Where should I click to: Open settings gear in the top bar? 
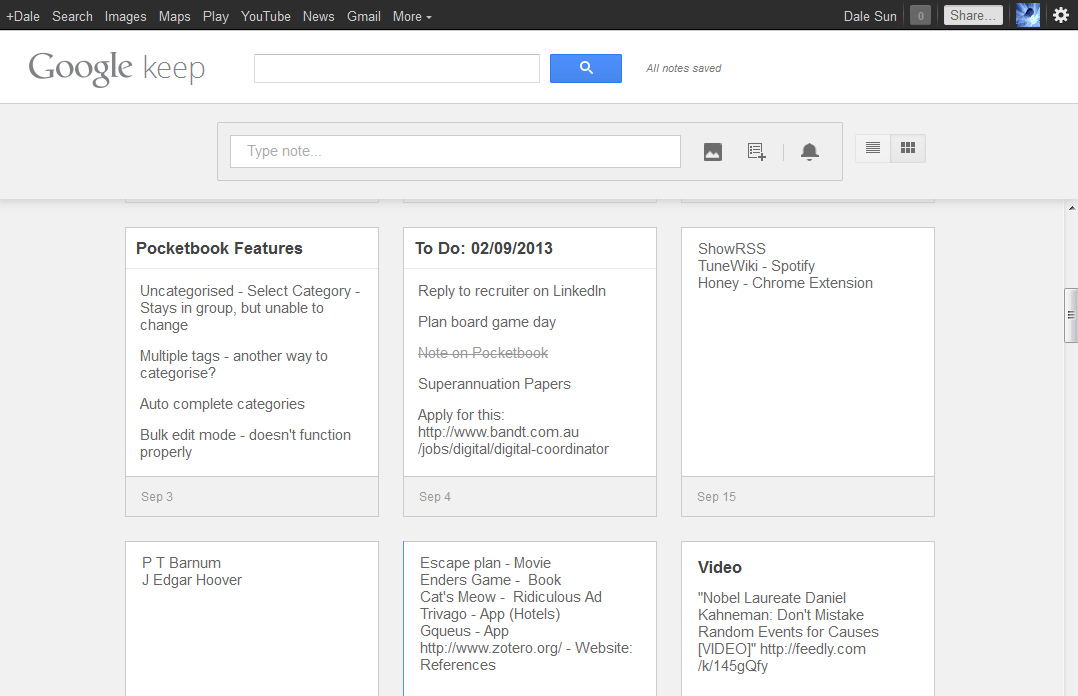click(x=1061, y=15)
